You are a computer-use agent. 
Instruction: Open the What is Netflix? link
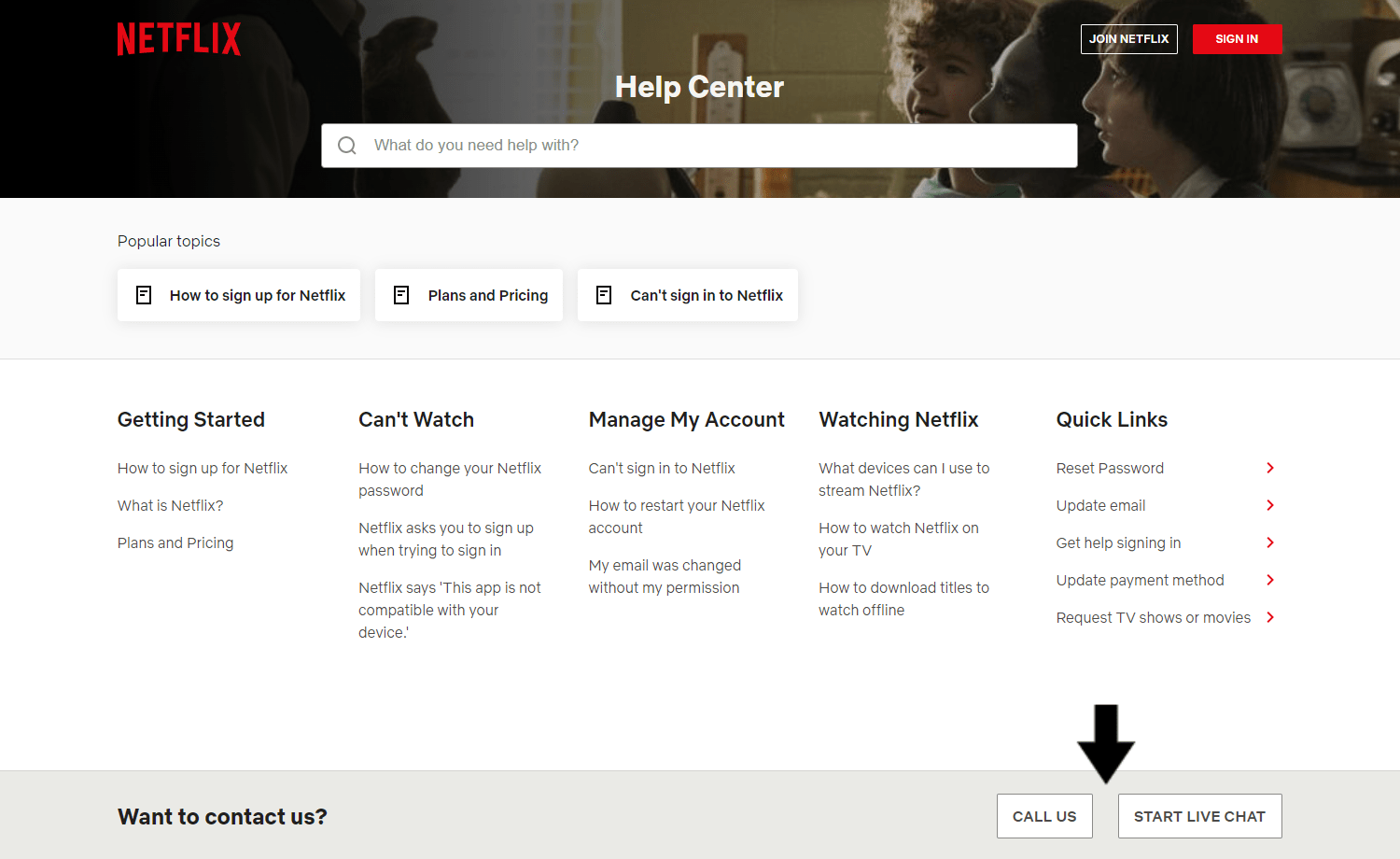[171, 505]
